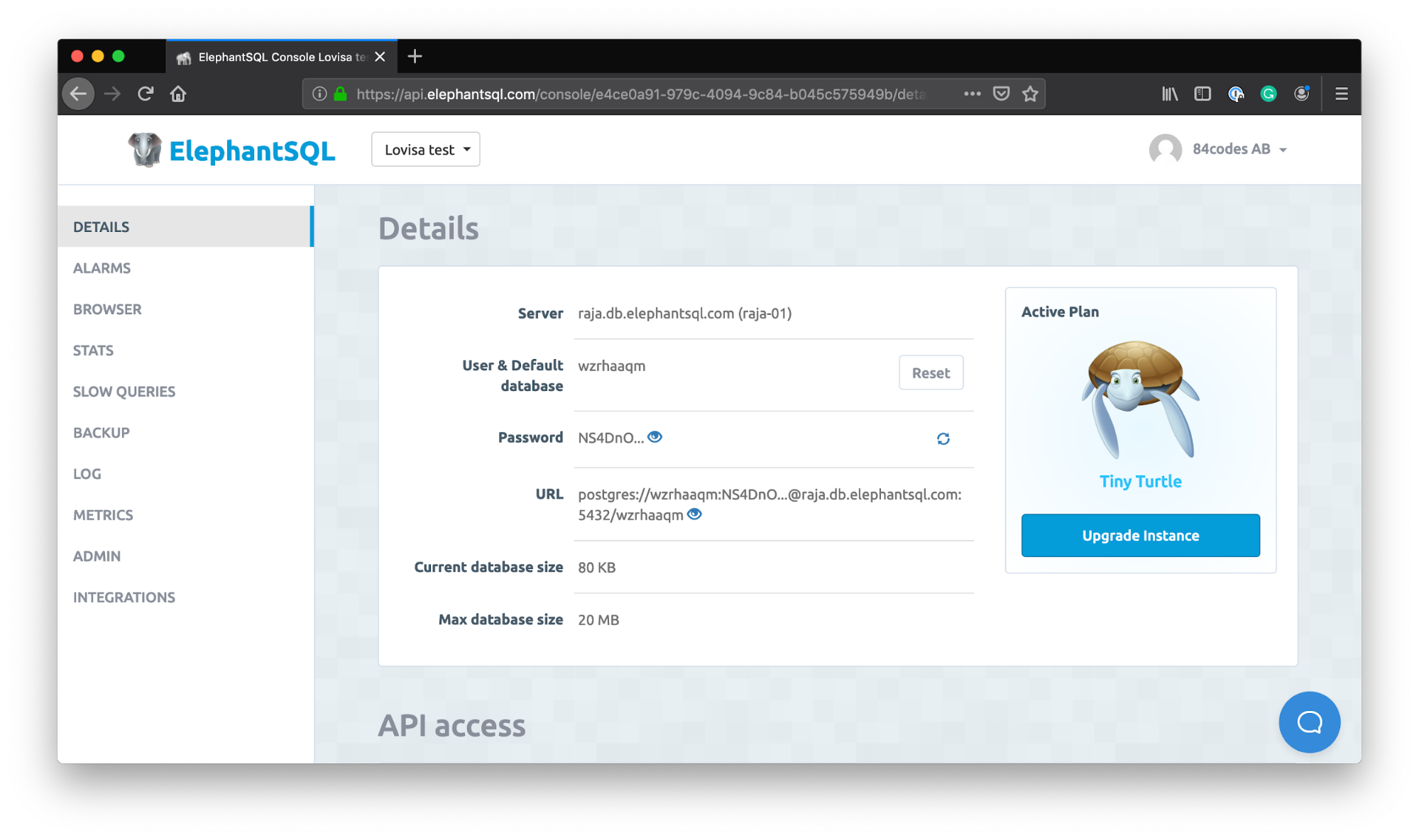Reveal password with the eye icon
The height and width of the screenshot is (840, 1419).
(655, 437)
